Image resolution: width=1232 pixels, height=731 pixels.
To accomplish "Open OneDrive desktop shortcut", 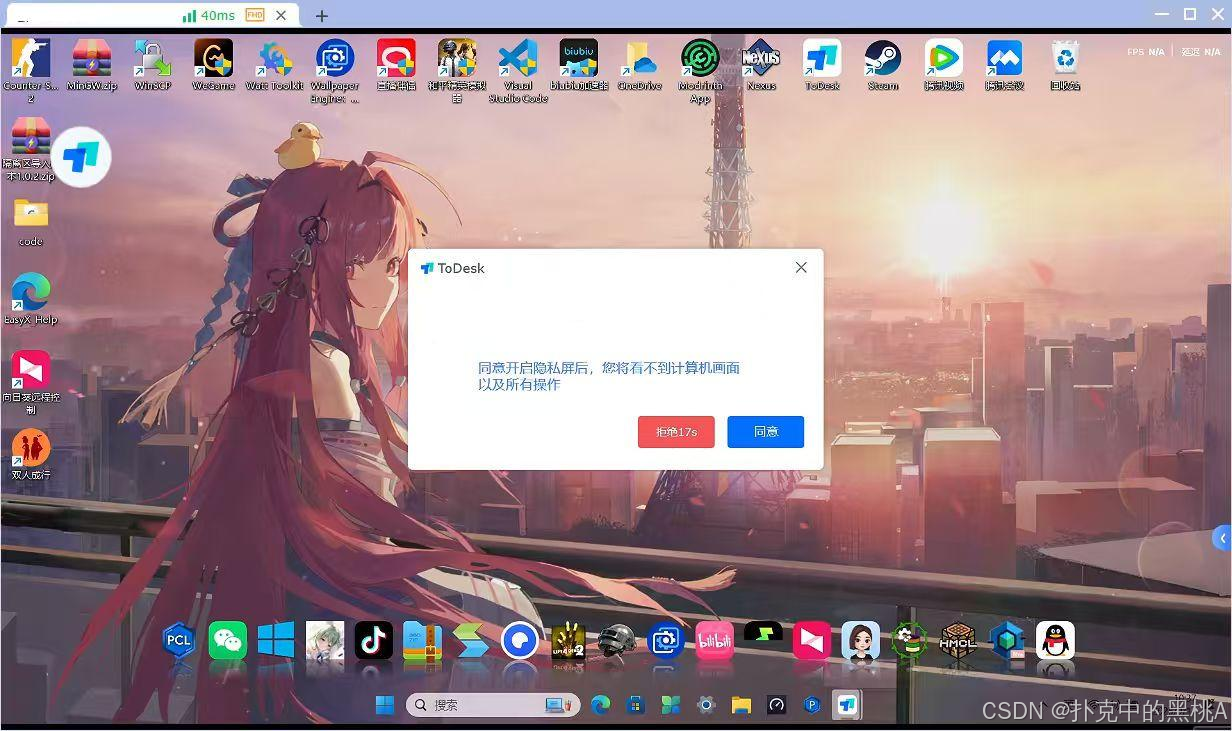I will [x=640, y=66].
